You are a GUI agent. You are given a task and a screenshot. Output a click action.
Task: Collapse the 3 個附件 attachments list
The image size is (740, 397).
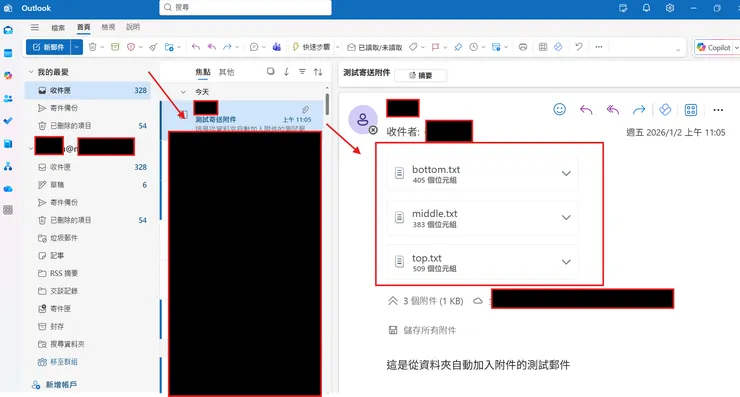(393, 301)
